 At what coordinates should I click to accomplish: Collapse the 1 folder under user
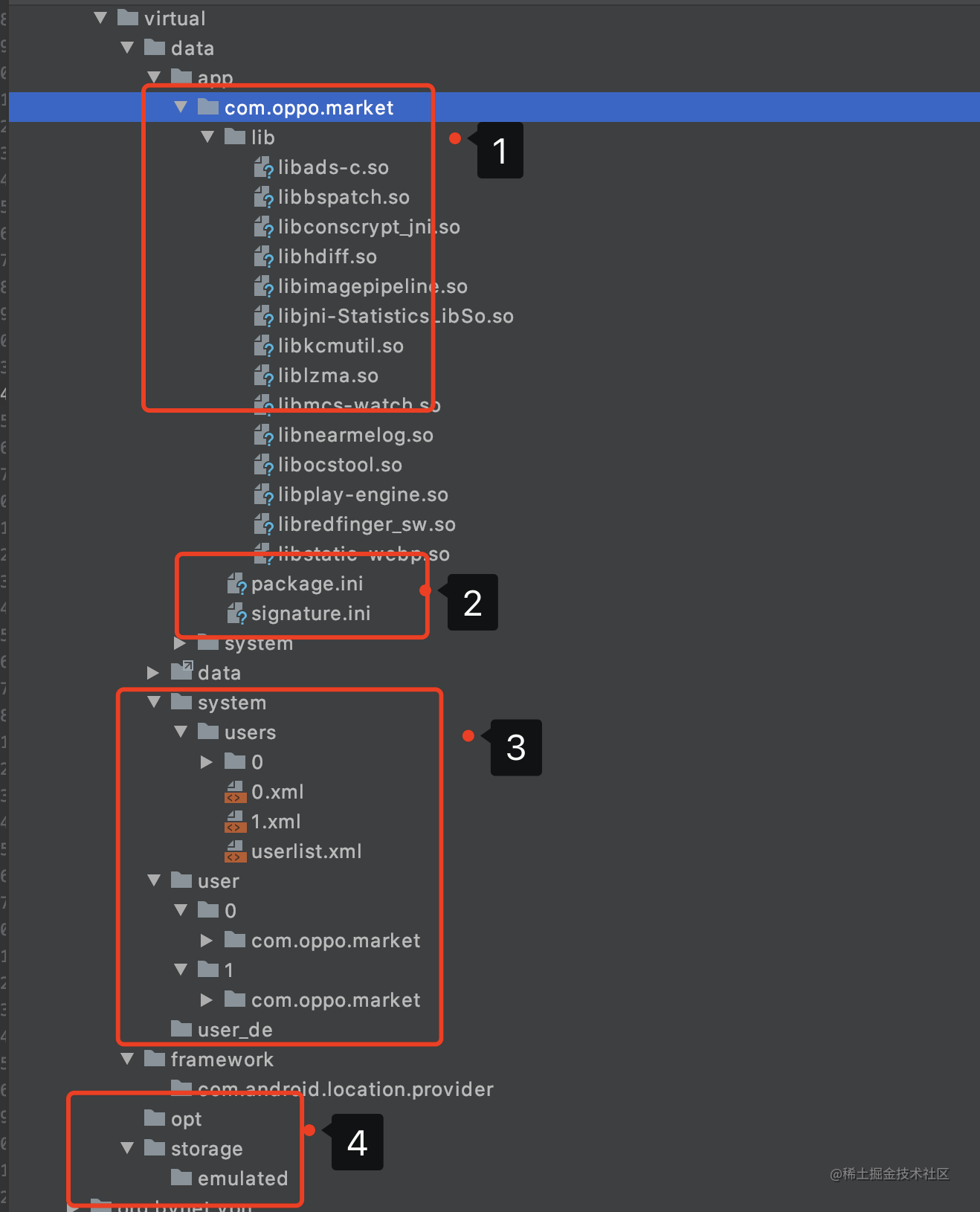181,970
